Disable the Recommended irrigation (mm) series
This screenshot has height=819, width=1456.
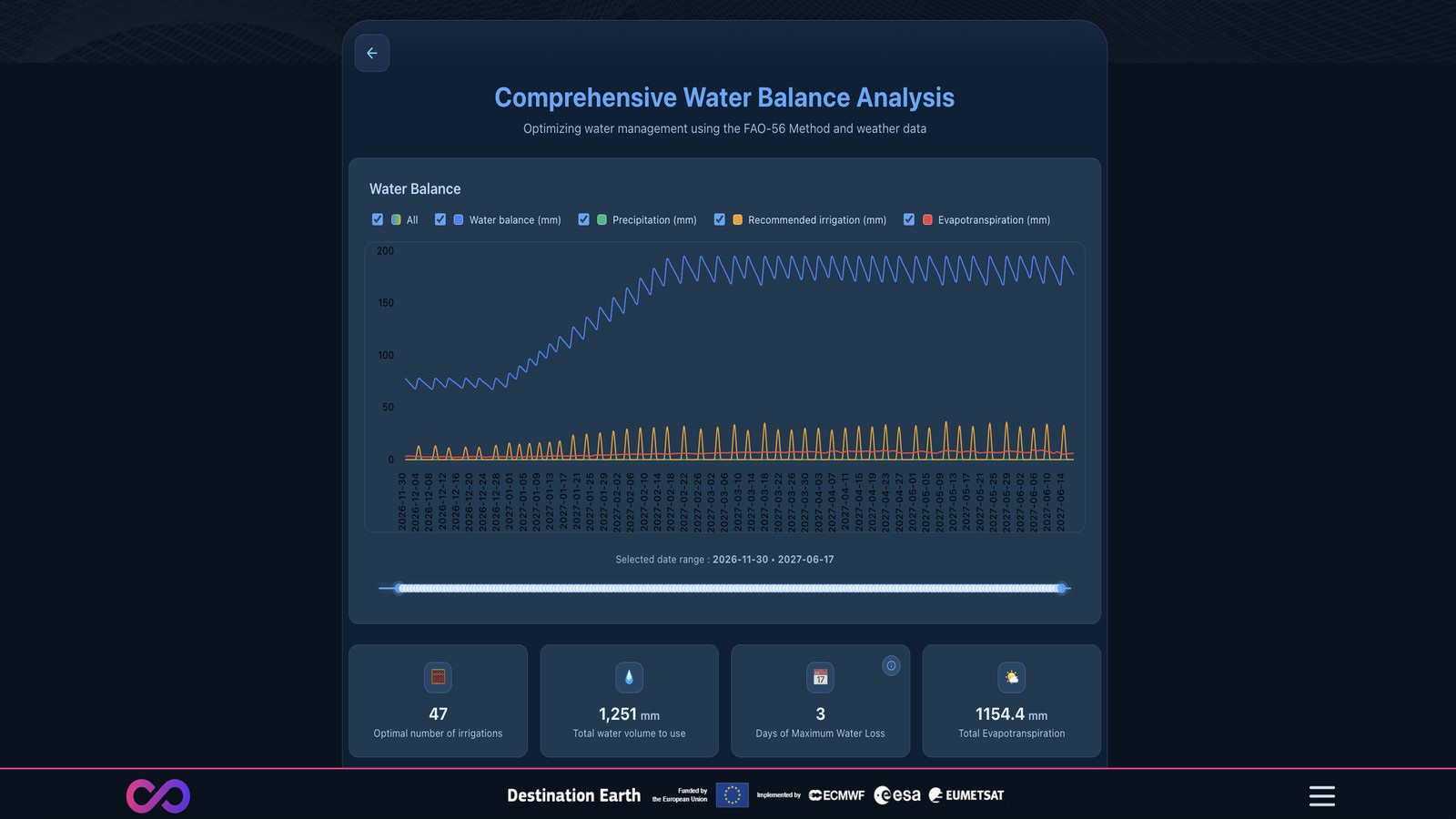click(x=719, y=219)
